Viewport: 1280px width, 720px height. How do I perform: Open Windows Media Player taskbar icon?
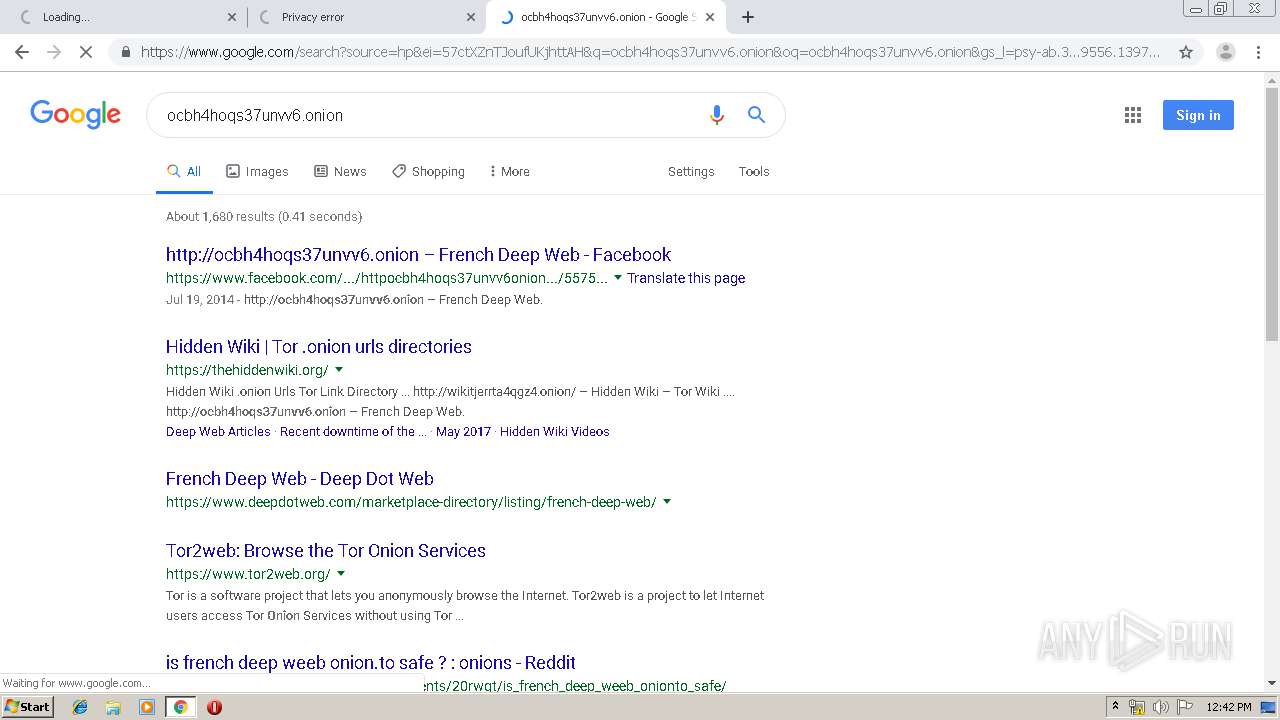point(147,707)
